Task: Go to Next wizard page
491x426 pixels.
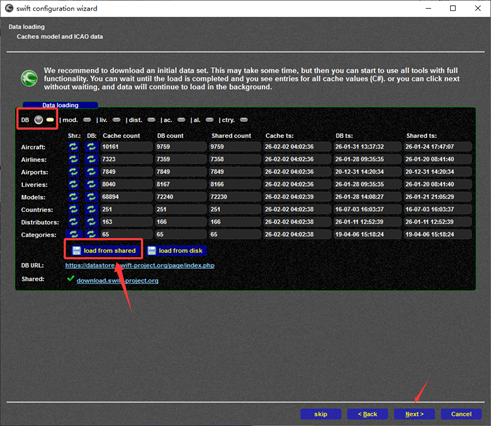Action: pyautogui.click(x=414, y=414)
